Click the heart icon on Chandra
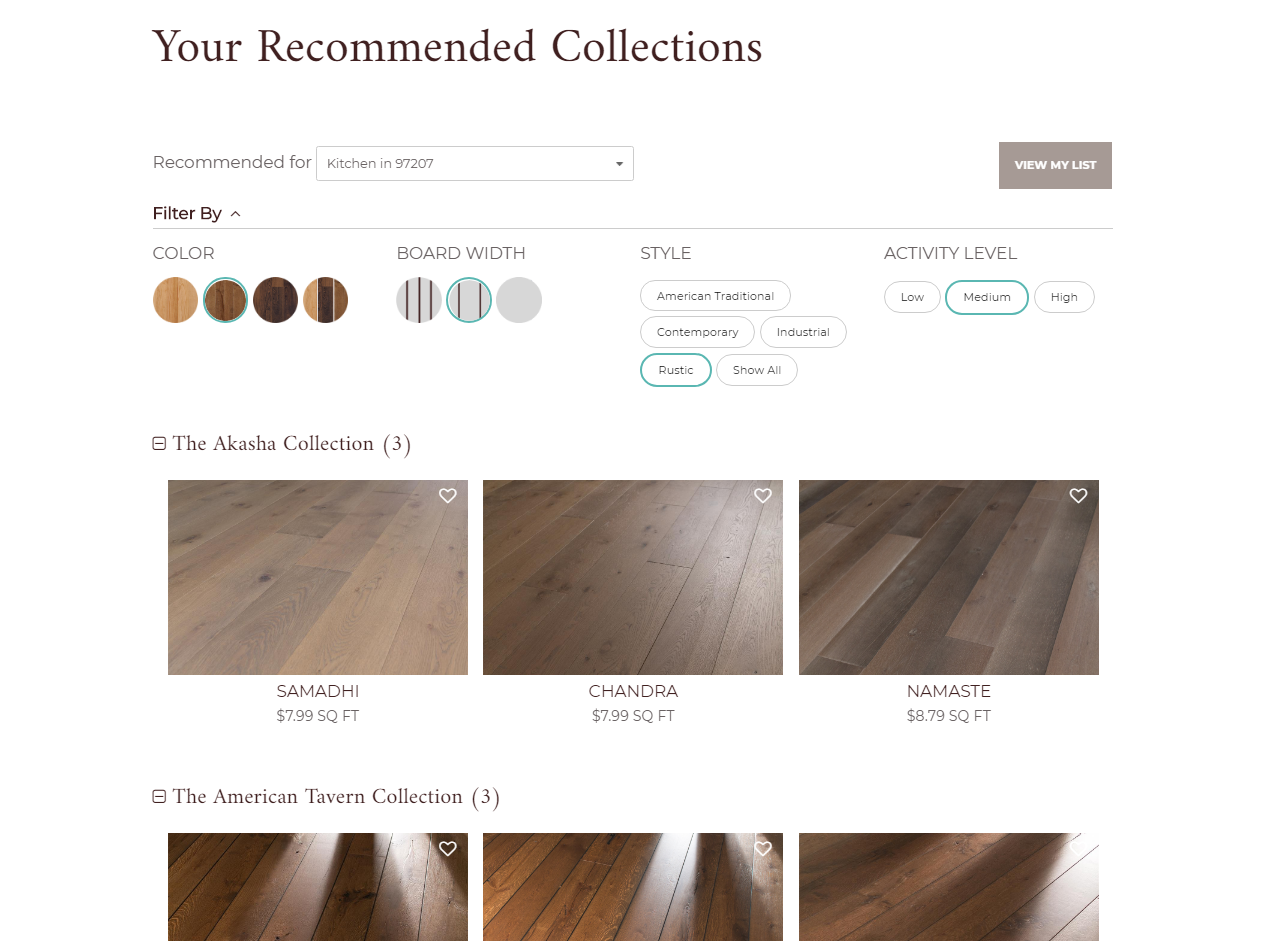This screenshot has height=941, width=1271. click(763, 496)
